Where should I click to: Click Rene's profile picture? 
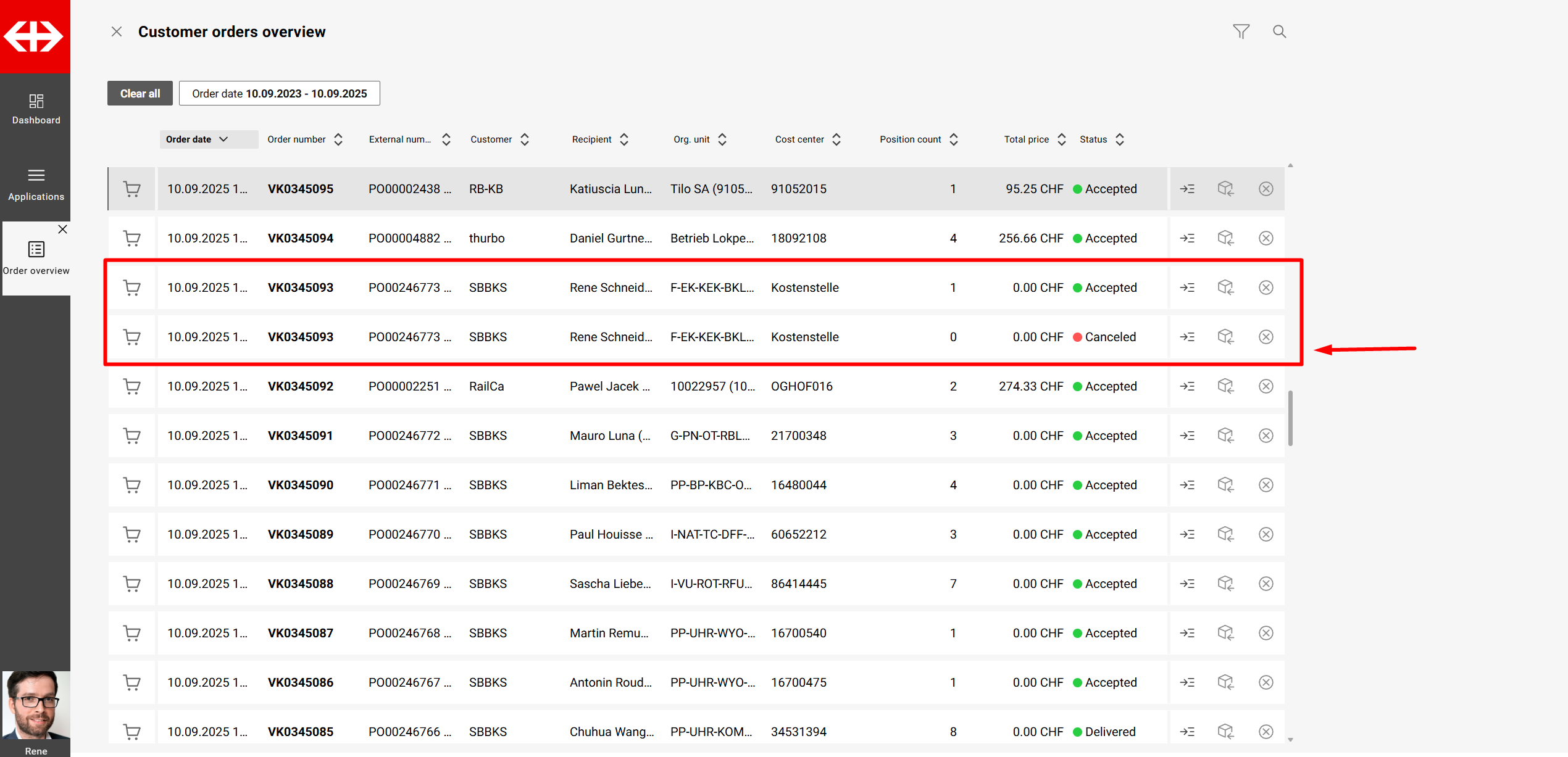click(36, 705)
